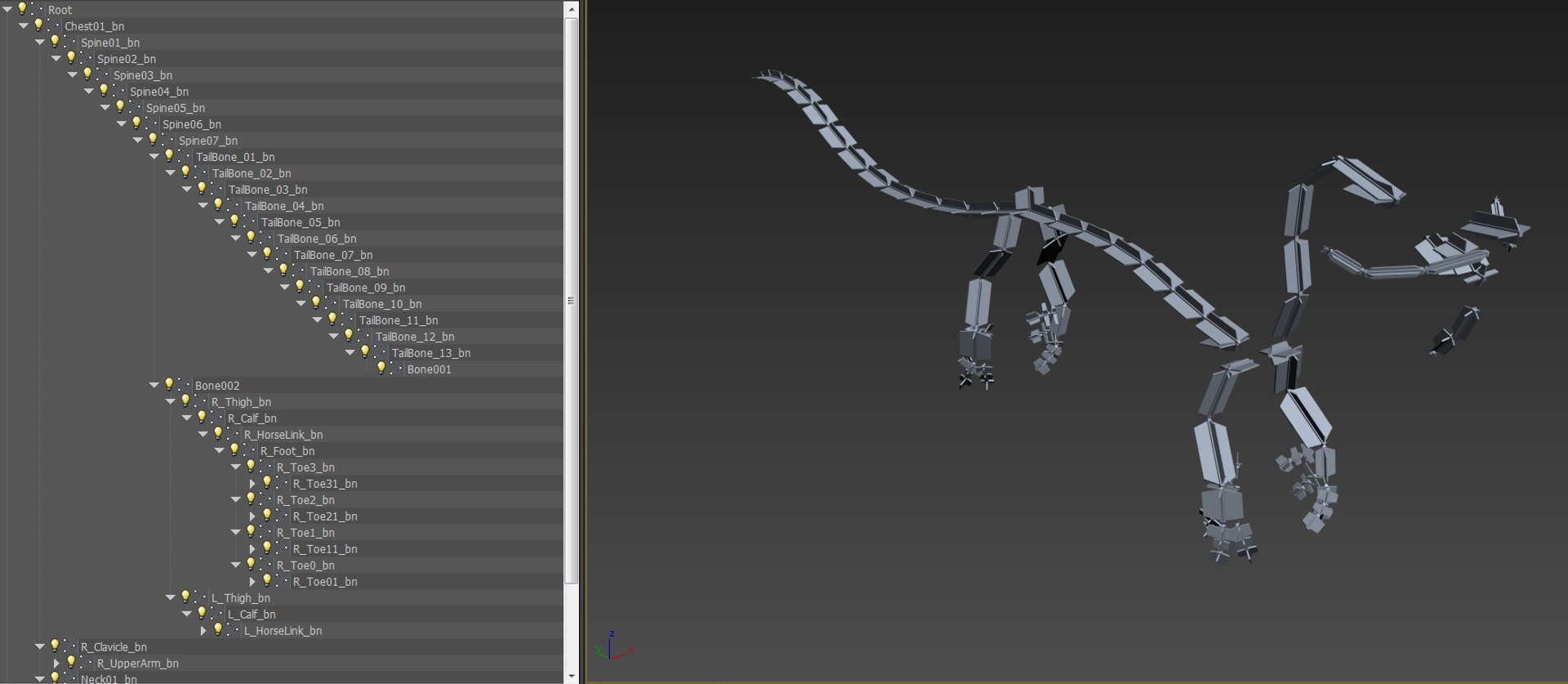Select the Bone001 entry
This screenshot has height=684, width=1568.
point(429,369)
